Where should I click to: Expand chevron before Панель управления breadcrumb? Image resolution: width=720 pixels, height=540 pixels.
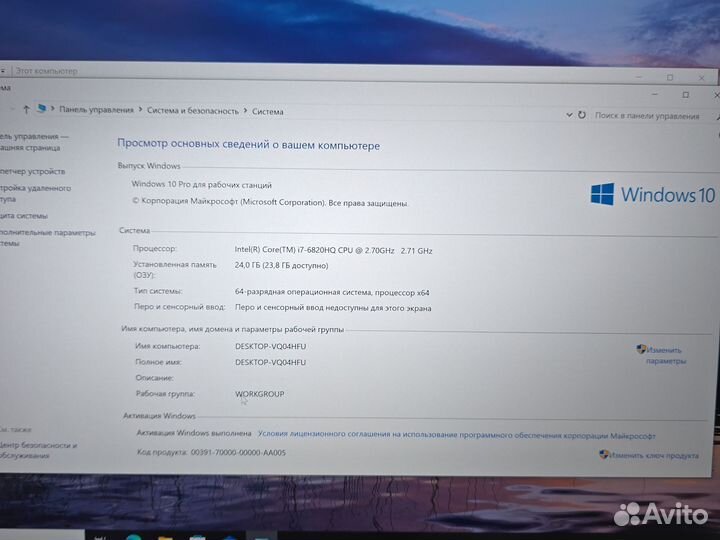52,109
